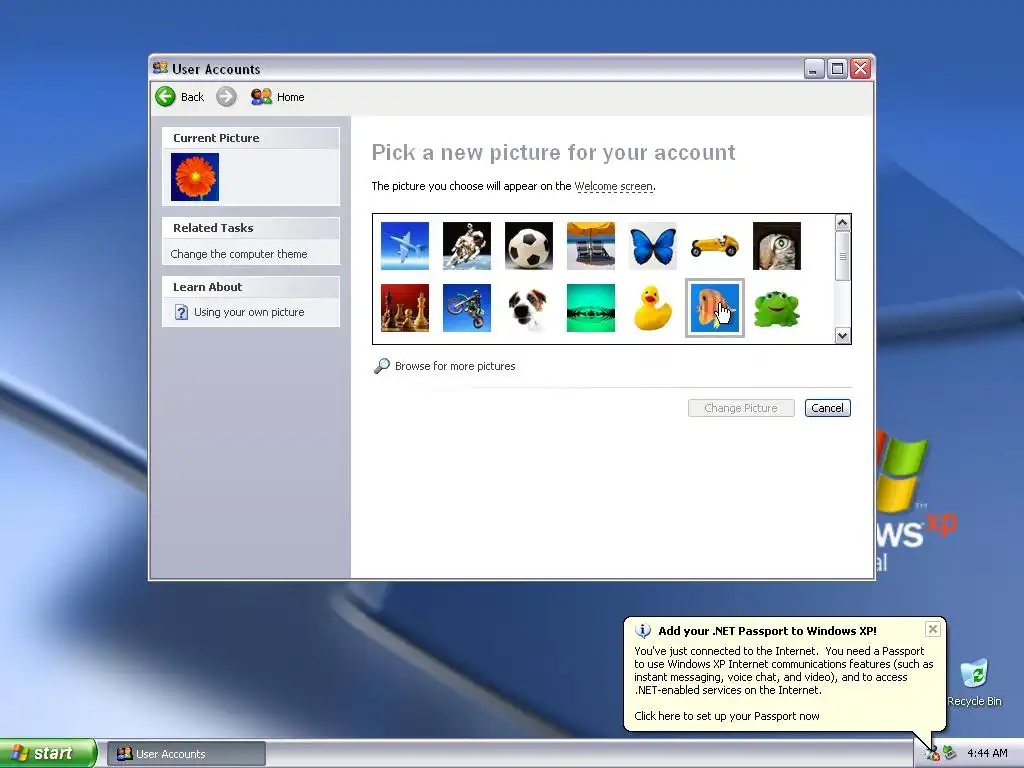Choose the green palm reflection picture
The image size is (1024, 768).
tap(590, 308)
